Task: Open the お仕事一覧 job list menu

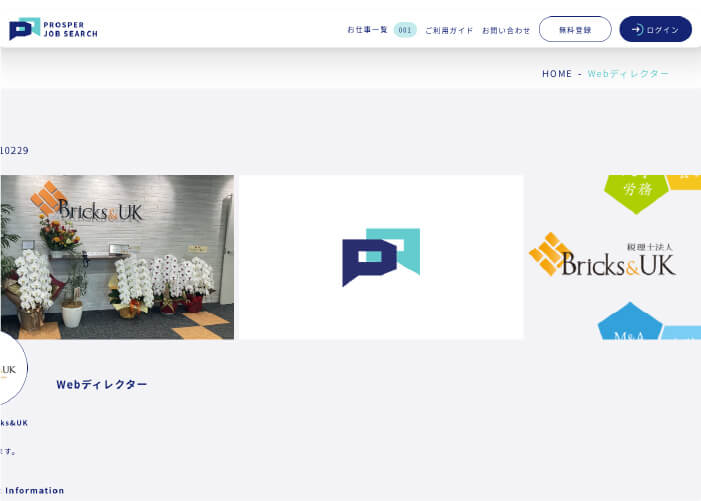Action: (367, 30)
